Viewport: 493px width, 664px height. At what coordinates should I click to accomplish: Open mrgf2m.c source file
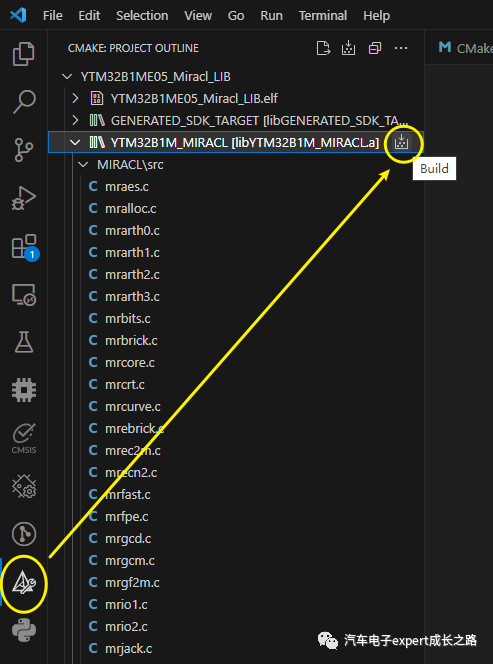click(x=132, y=583)
